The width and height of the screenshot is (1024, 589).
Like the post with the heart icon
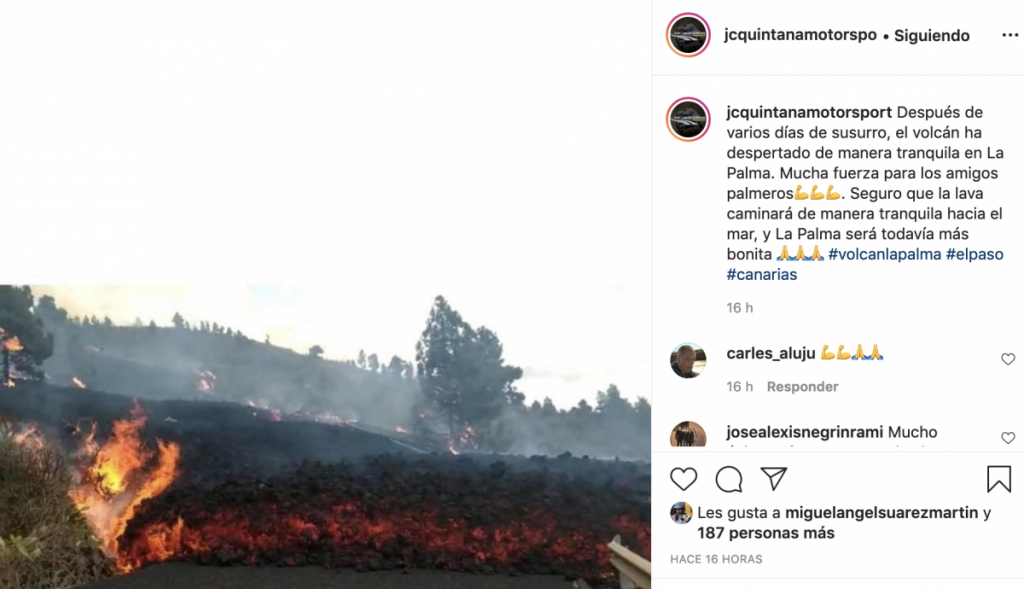click(x=683, y=479)
